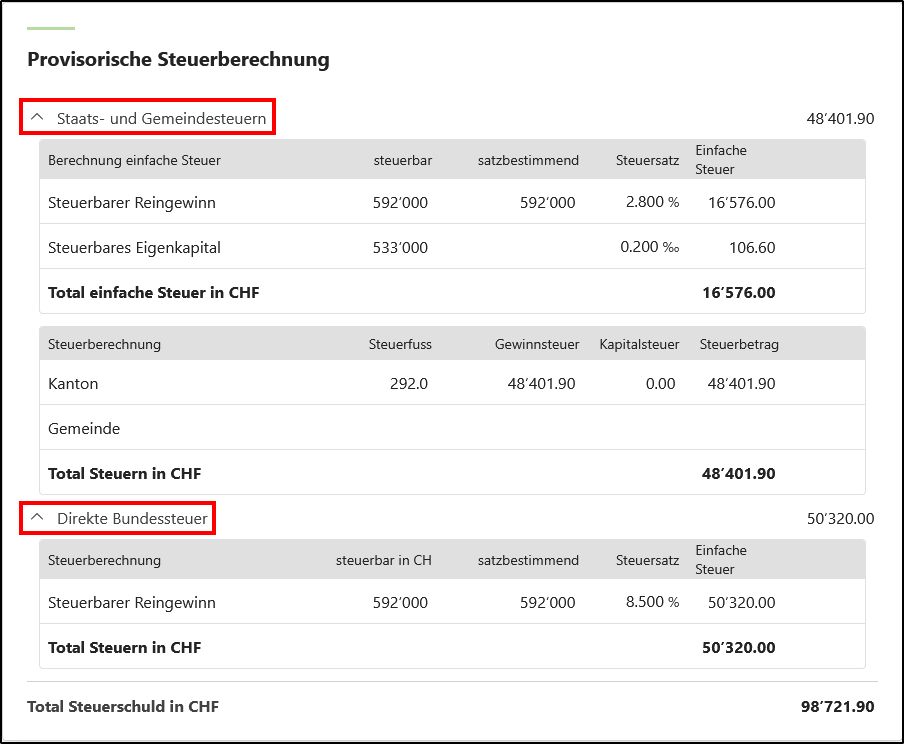Click the Berechnung einfache Steuer header

point(134,160)
